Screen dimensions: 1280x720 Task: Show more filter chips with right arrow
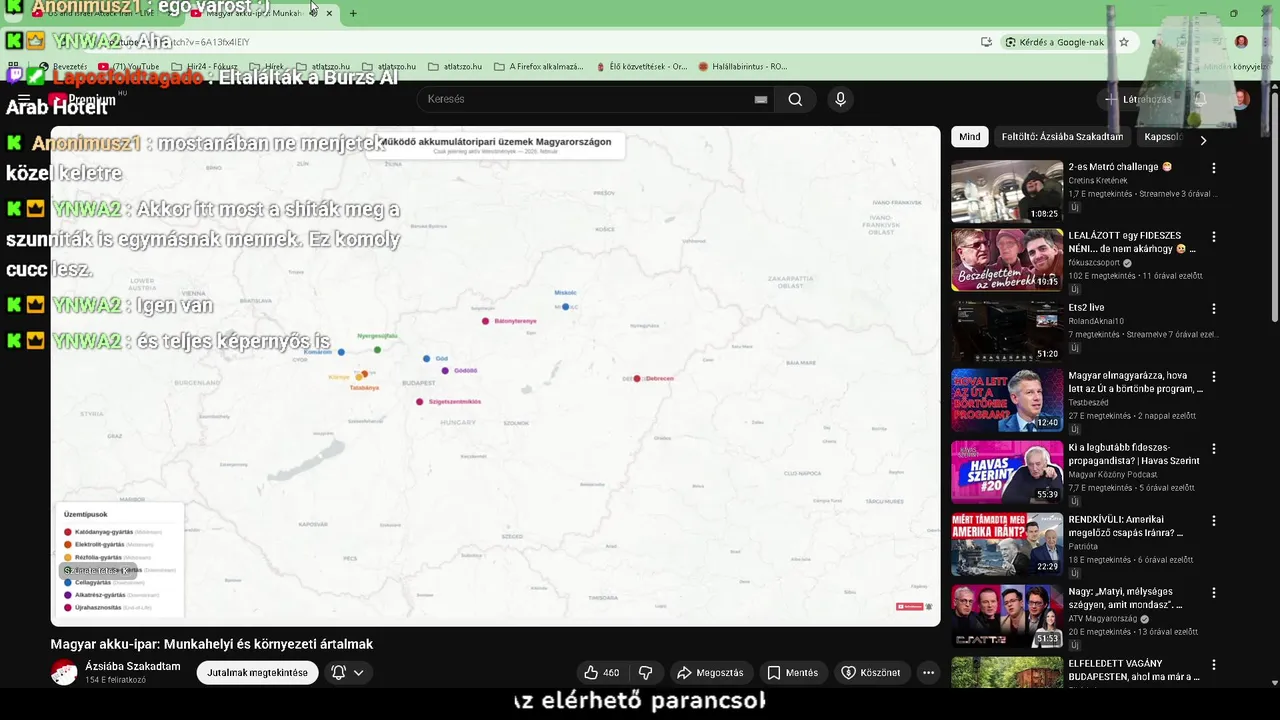[1203, 141]
